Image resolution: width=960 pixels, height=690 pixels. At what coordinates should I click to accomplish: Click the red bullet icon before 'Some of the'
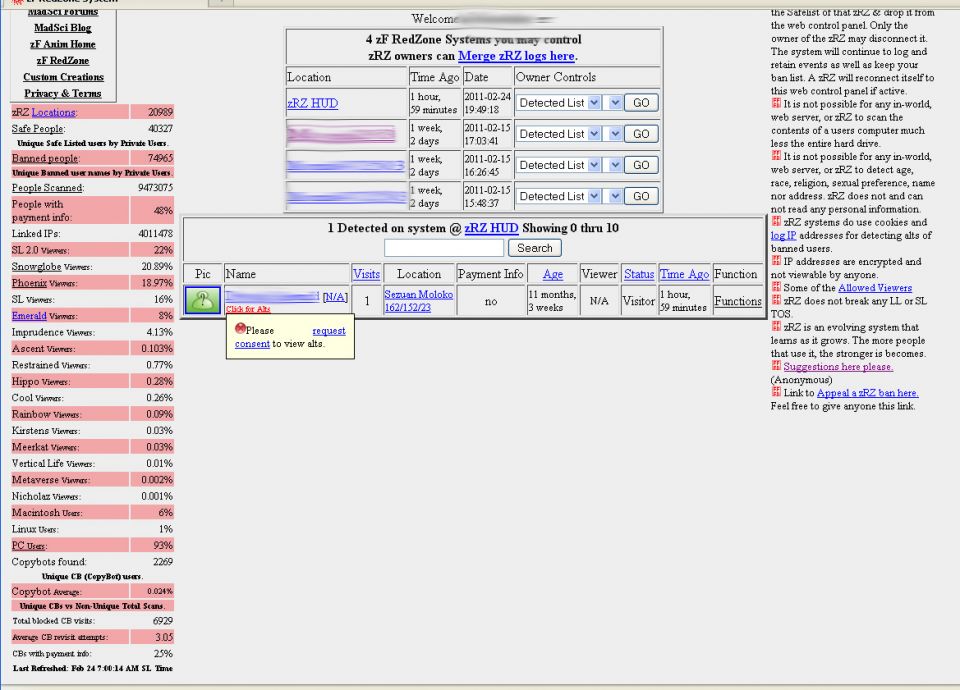click(x=776, y=287)
